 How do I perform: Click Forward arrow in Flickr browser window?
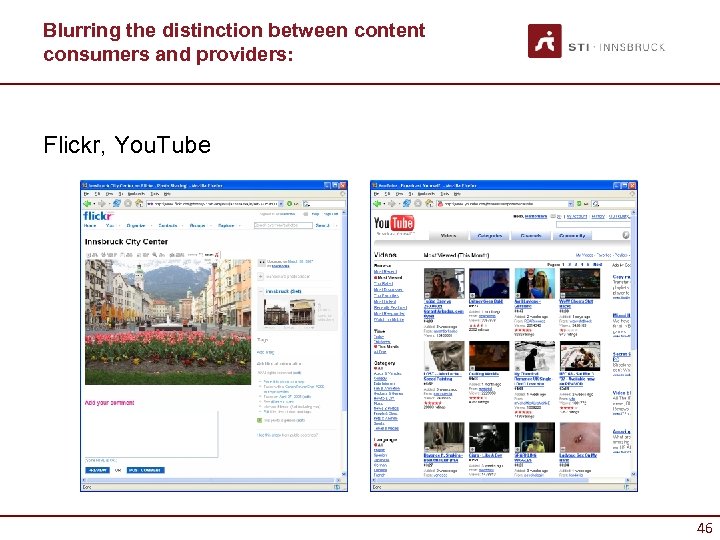(x=102, y=203)
